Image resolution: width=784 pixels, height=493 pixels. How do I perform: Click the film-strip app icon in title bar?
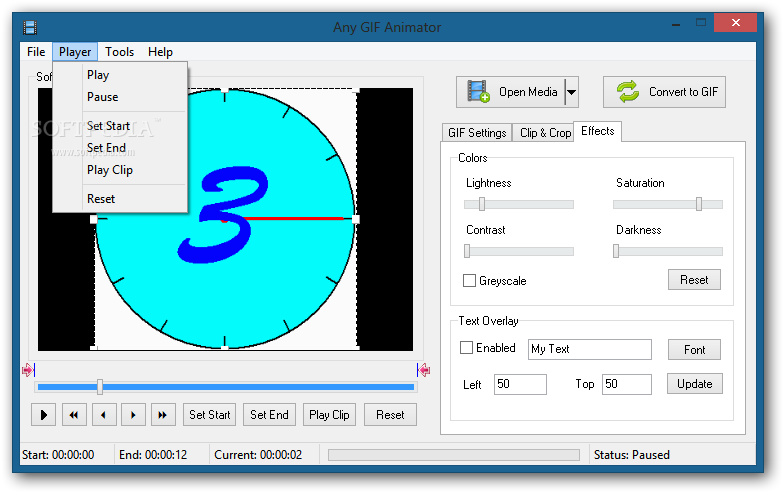tap(30, 27)
